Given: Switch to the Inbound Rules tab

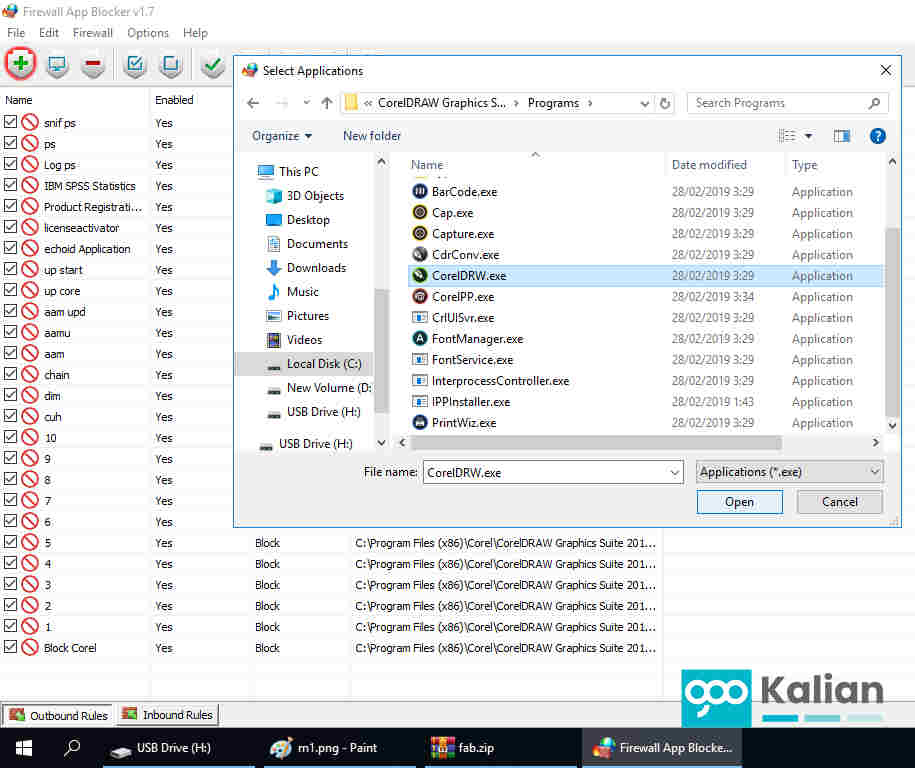Looking at the screenshot, I should (168, 714).
